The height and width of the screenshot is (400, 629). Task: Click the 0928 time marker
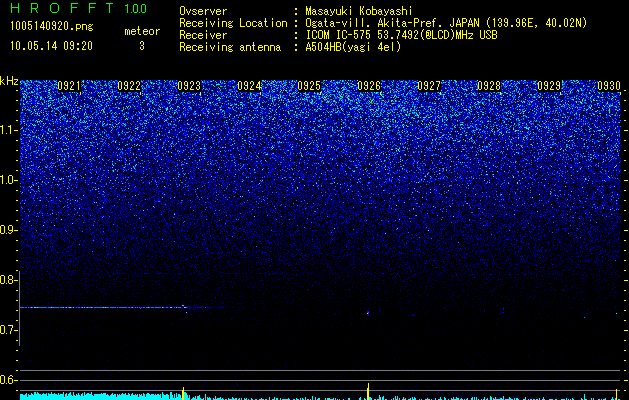pyautogui.click(x=489, y=86)
